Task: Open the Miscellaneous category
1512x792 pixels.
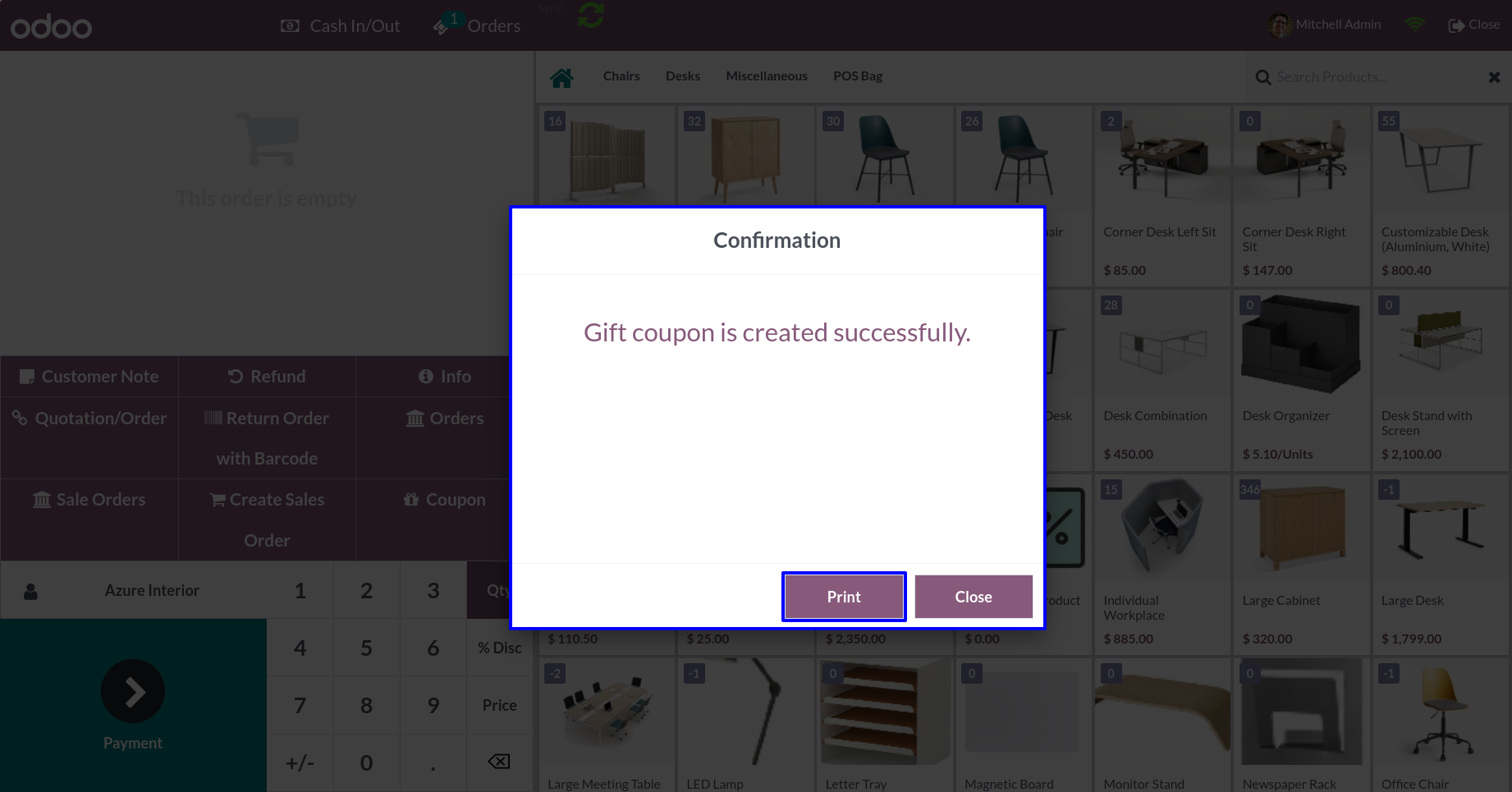Action: pyautogui.click(x=767, y=76)
